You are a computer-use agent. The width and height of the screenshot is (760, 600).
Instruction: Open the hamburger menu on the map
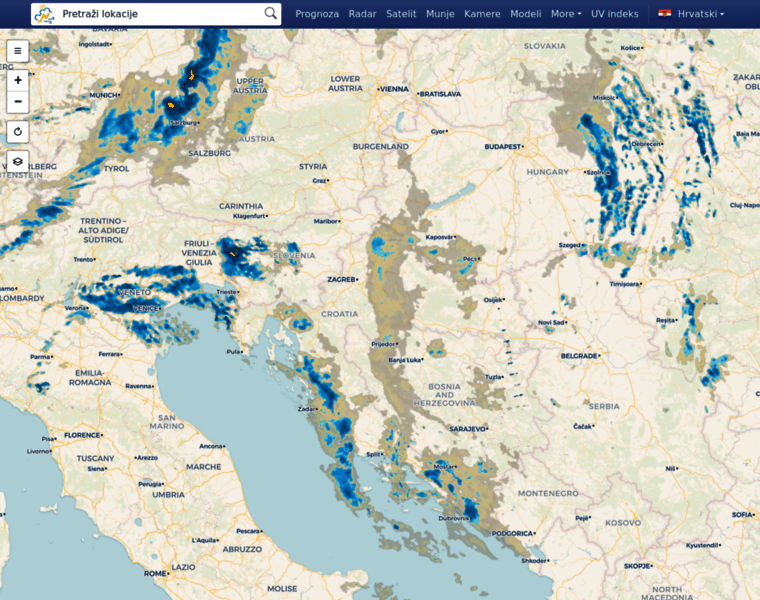click(x=18, y=51)
